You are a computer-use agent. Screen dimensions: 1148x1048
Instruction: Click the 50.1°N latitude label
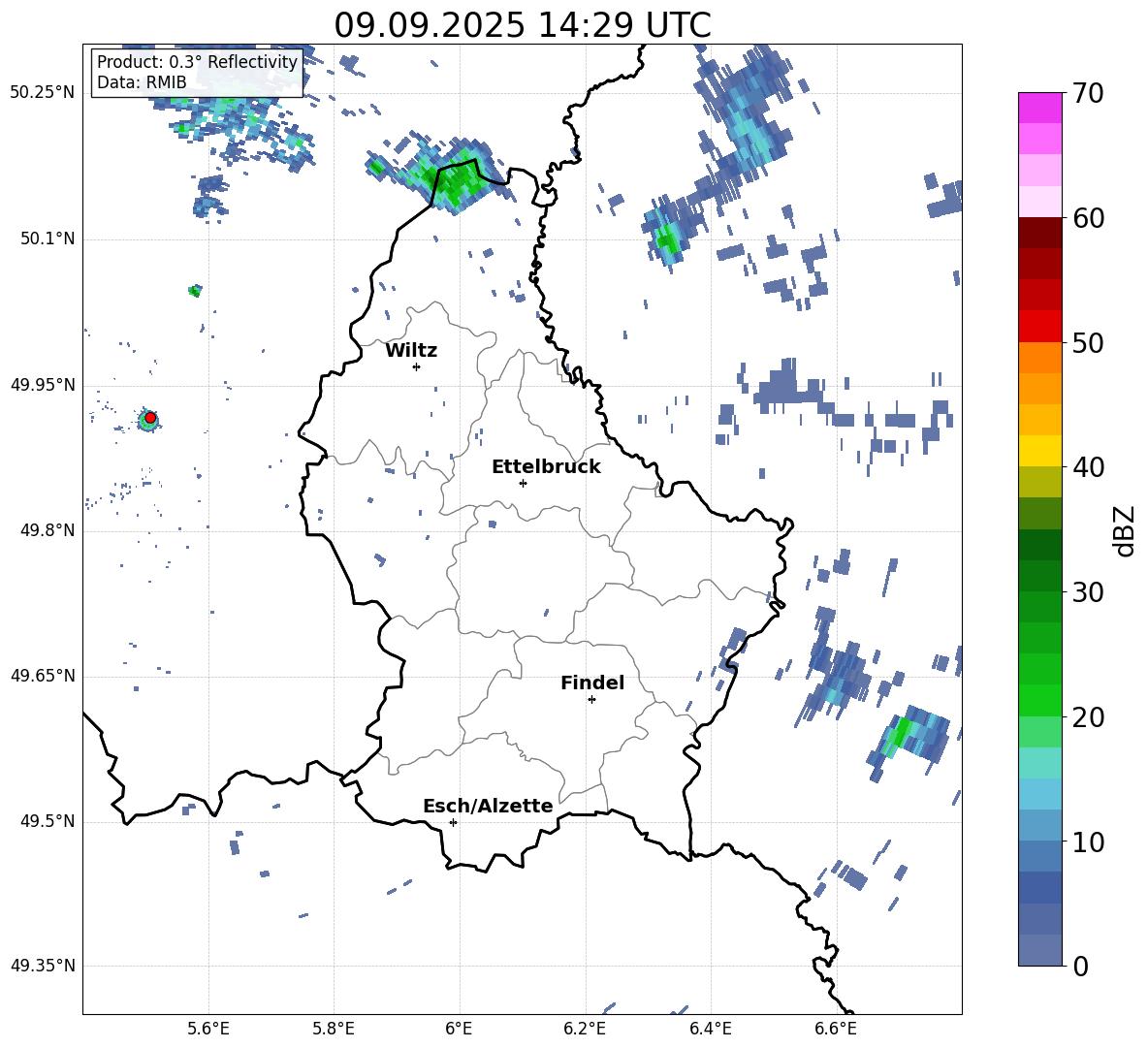pos(47,239)
